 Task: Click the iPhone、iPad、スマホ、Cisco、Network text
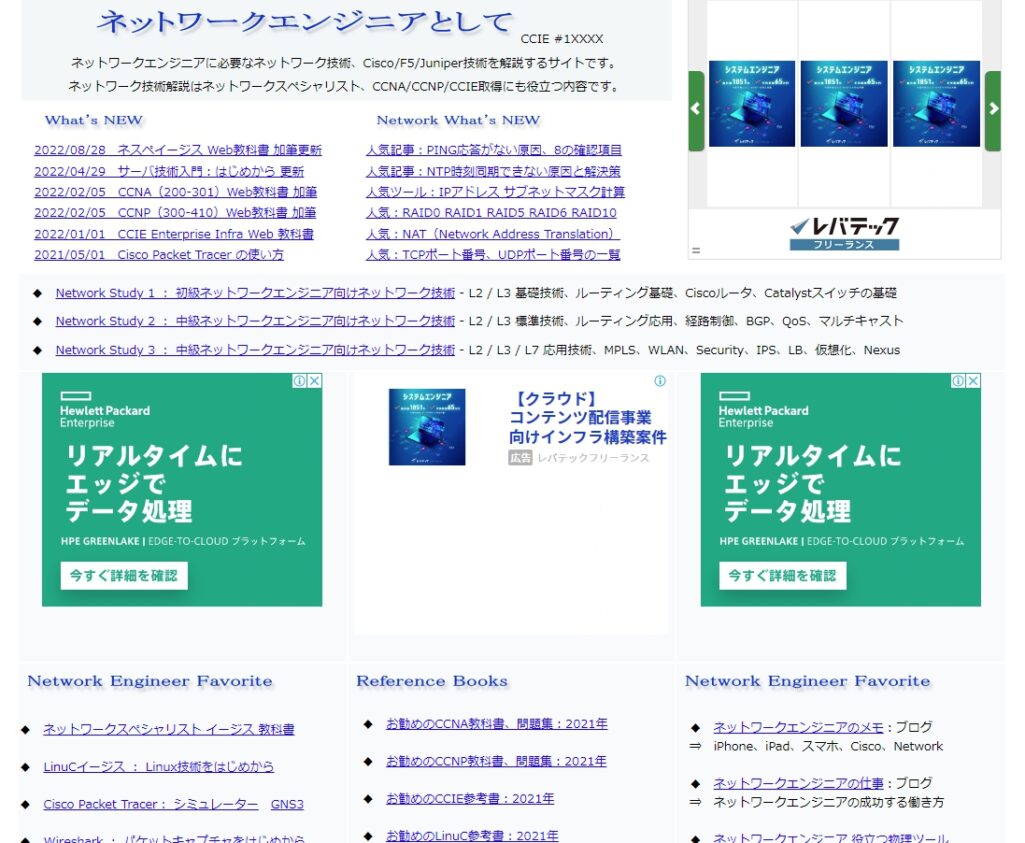(828, 747)
